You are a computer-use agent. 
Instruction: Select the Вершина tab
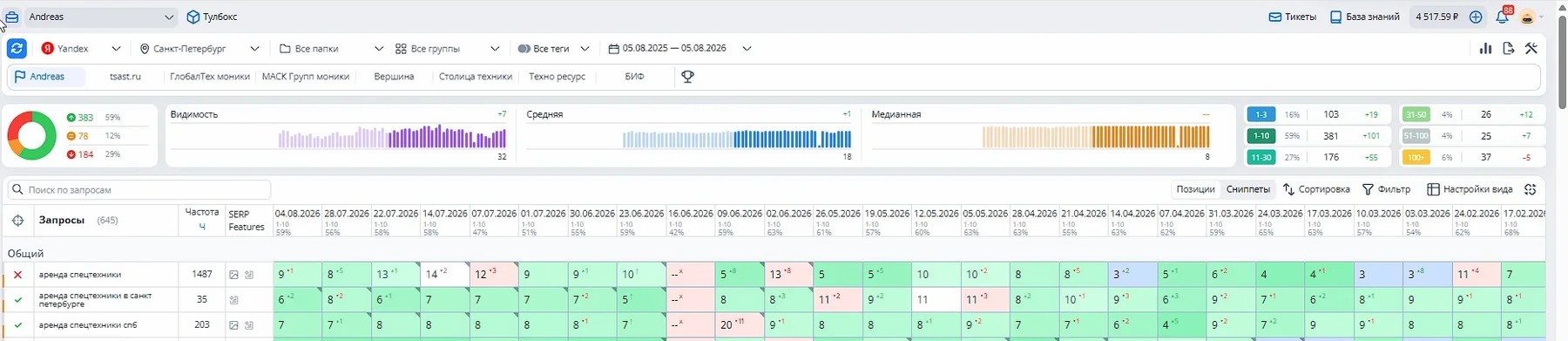click(394, 77)
